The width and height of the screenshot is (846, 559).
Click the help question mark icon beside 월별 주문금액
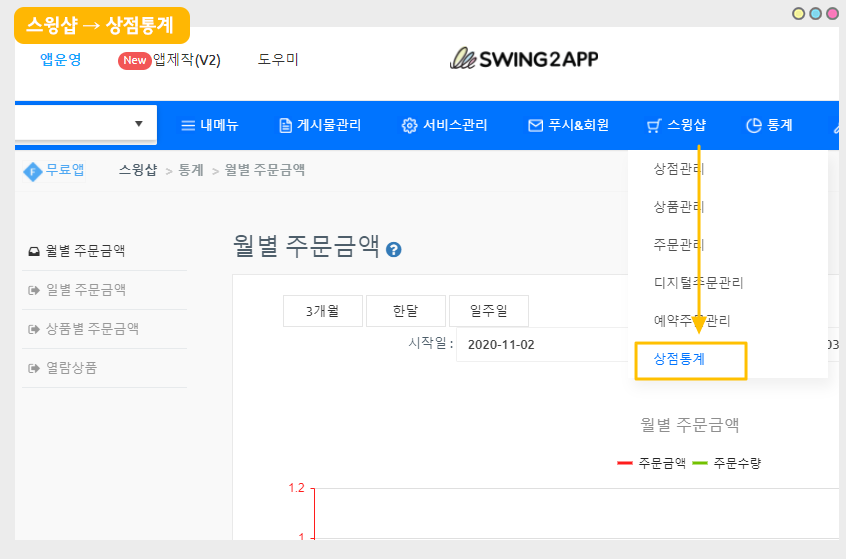click(394, 249)
